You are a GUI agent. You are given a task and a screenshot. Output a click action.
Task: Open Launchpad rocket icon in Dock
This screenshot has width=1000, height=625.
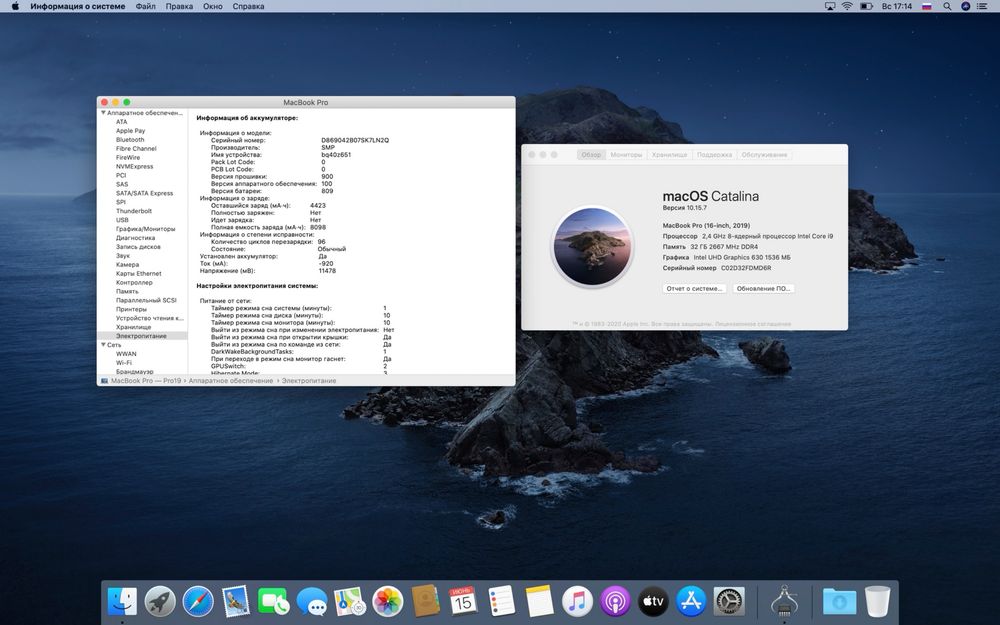pyautogui.click(x=159, y=601)
